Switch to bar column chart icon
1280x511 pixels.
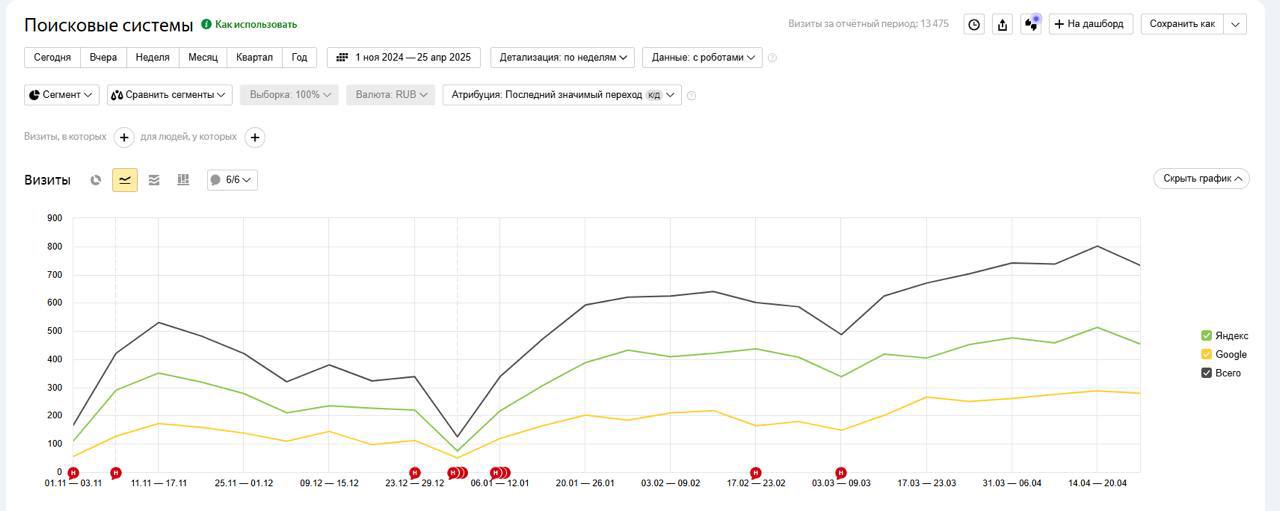pyautogui.click(x=183, y=180)
